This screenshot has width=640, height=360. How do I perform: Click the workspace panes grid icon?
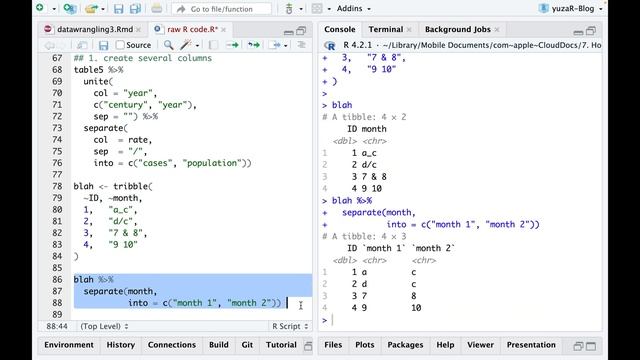coord(317,9)
